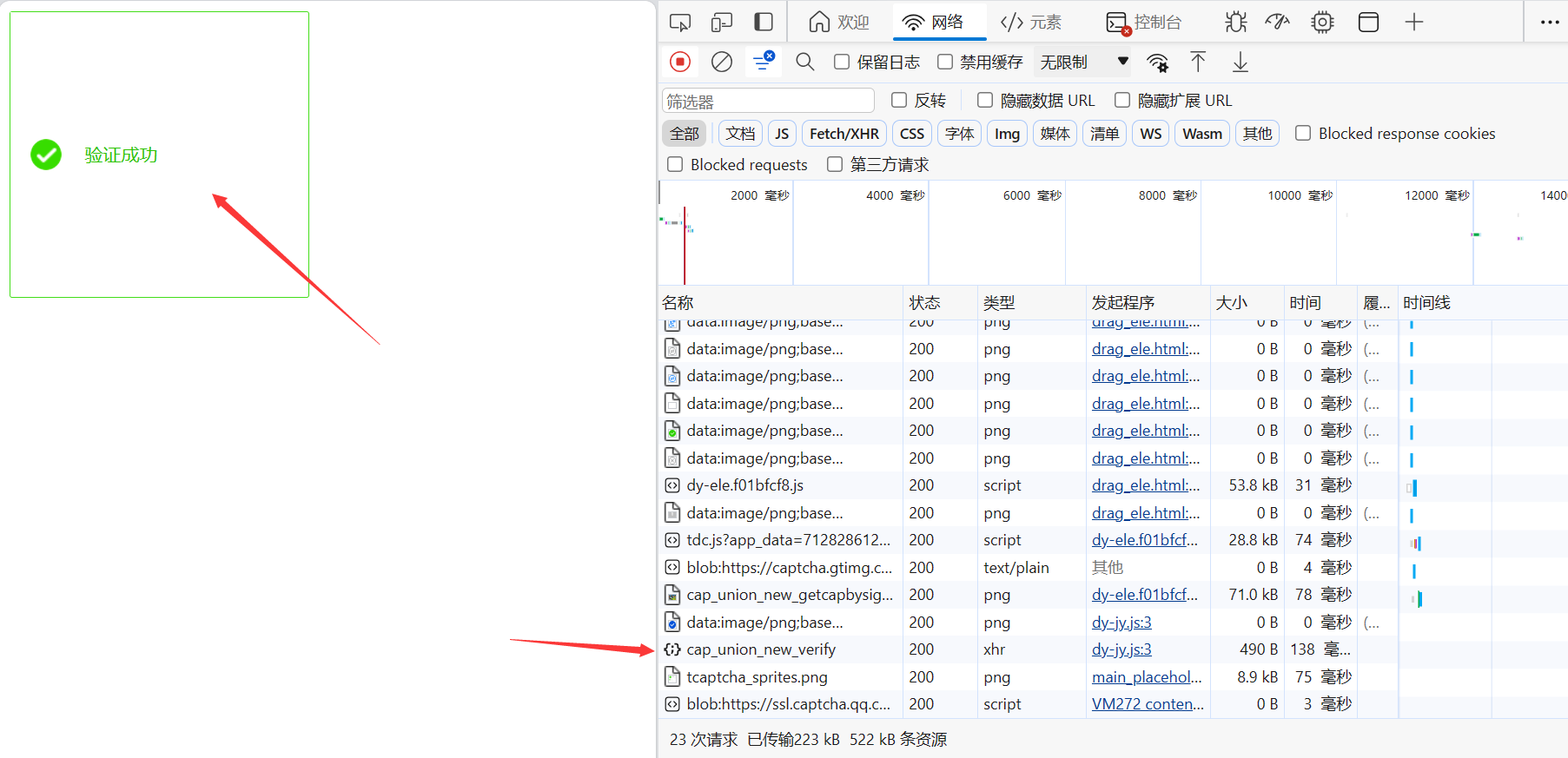This screenshot has width=1568, height=758.
Task: Sort by 大小 column header
Action: click(x=1247, y=302)
